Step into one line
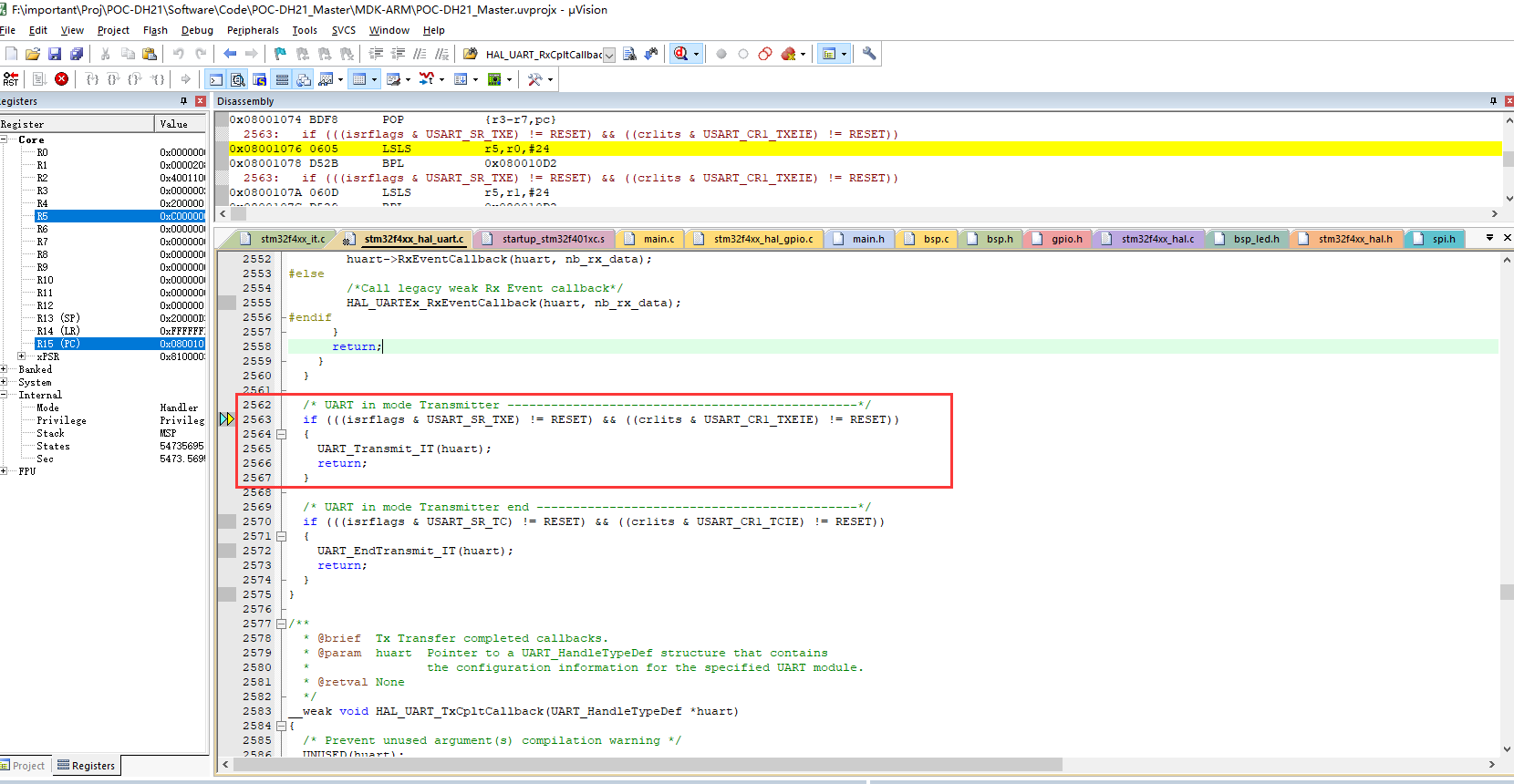This screenshot has height=784, width=1514. [92, 79]
